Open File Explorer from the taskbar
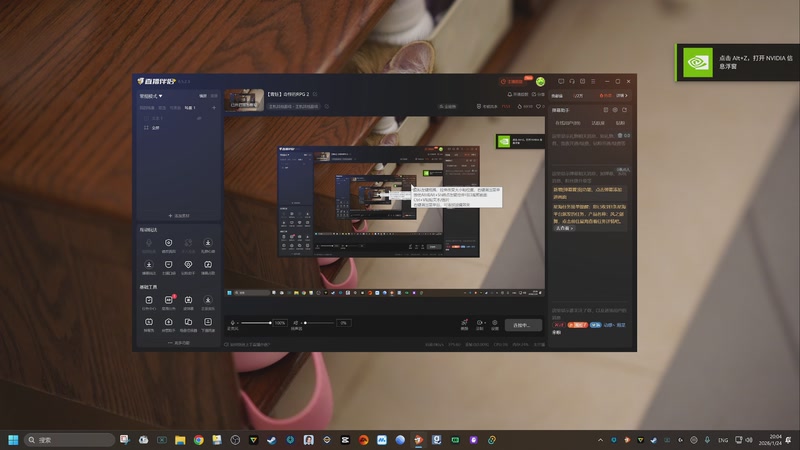 (180, 440)
